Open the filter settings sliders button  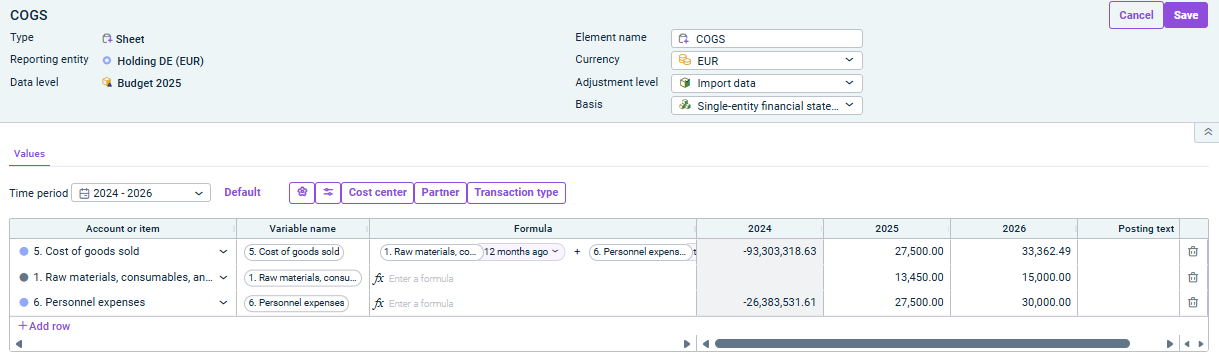328,192
